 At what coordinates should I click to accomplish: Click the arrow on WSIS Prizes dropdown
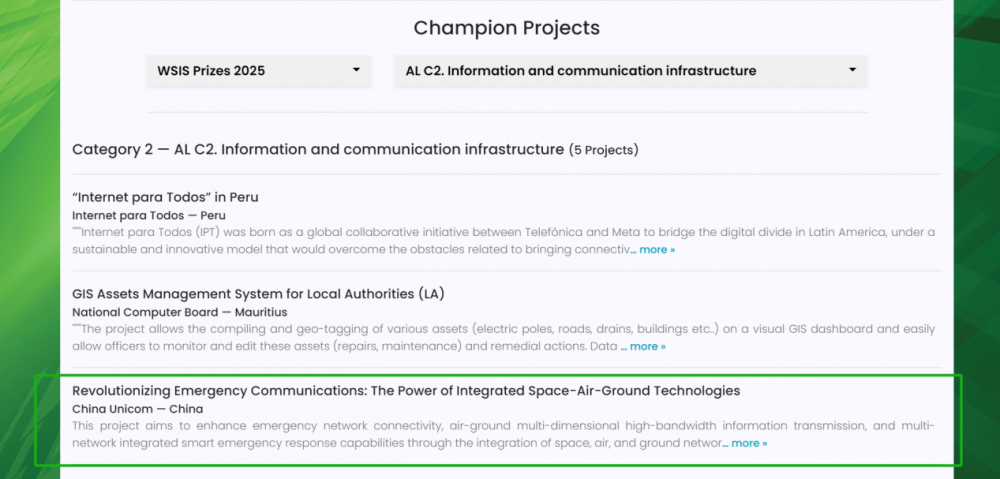tap(357, 70)
